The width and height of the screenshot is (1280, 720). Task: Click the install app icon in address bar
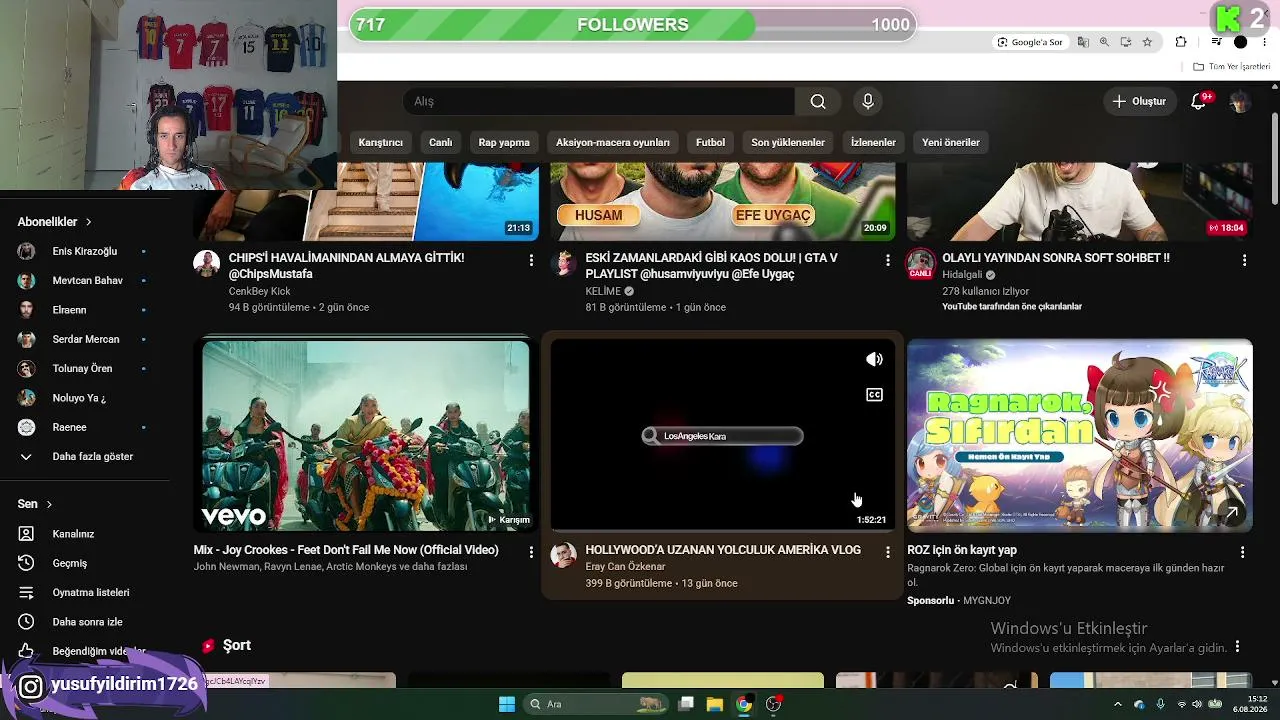(x=1126, y=42)
